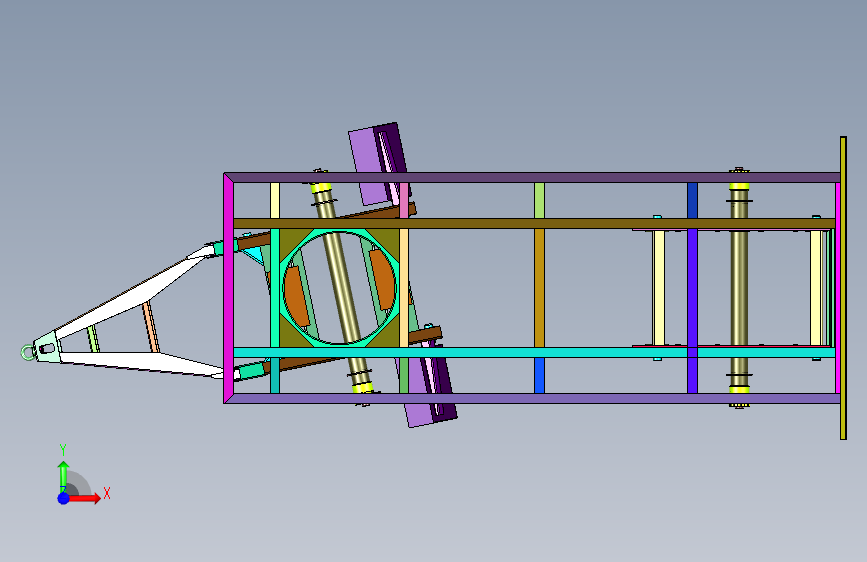Screen dimensions: 867x562
Task: Select the peach brace inside the drawbar
Action: [150, 327]
